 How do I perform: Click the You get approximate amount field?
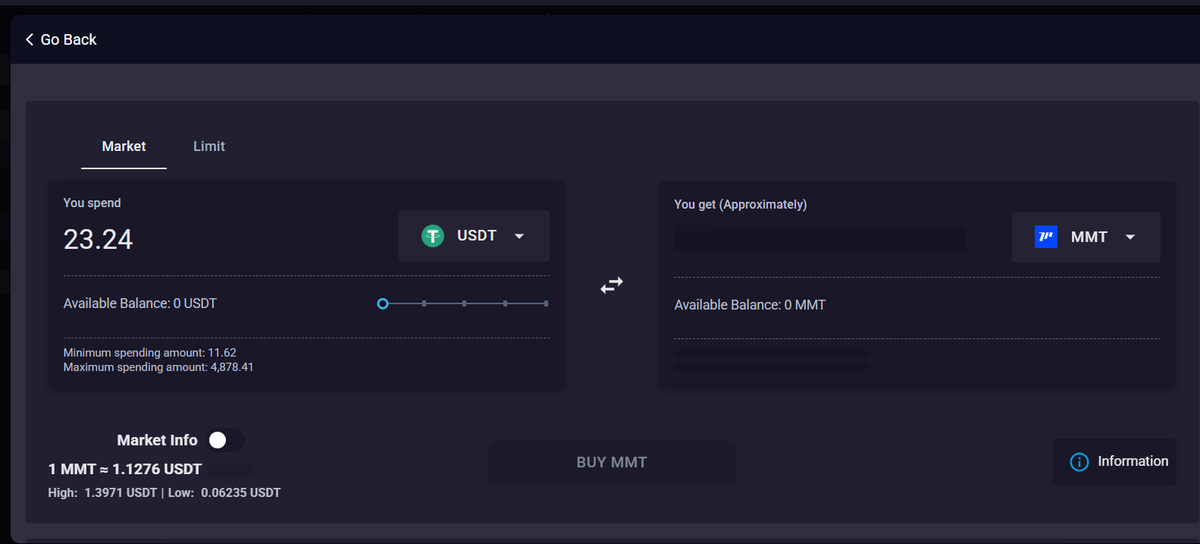(820, 238)
